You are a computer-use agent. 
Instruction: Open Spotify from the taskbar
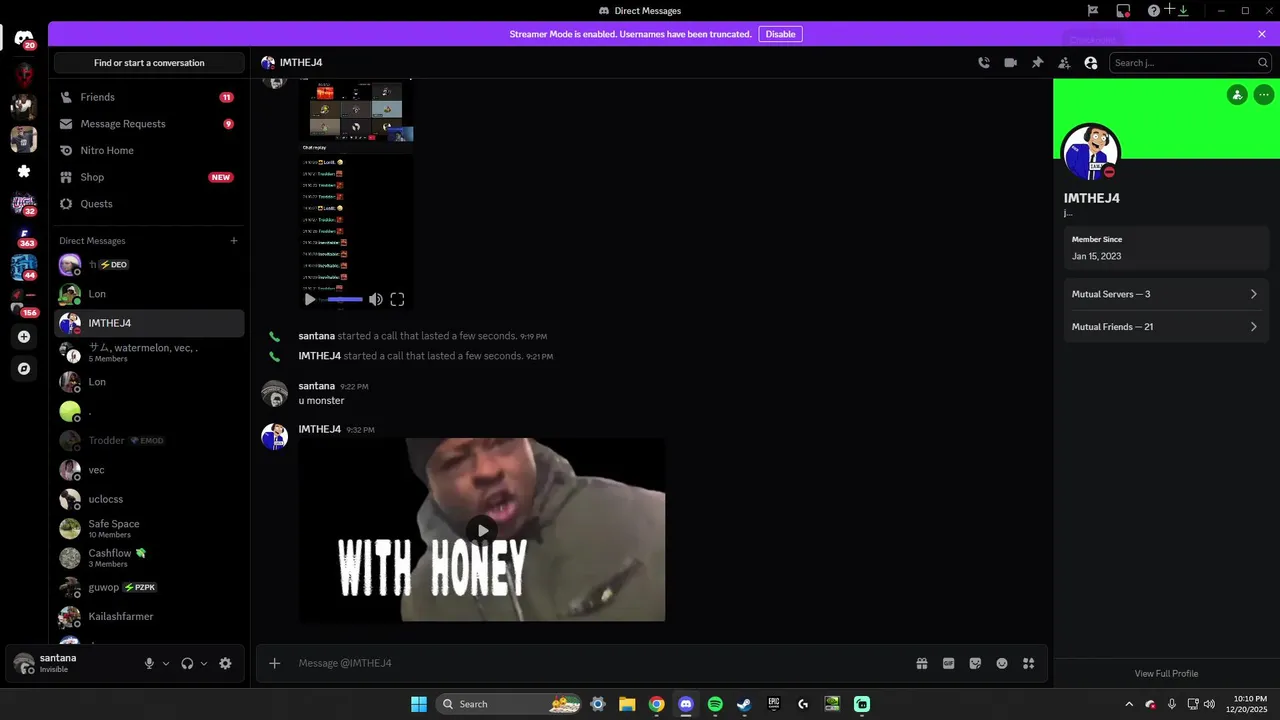pyautogui.click(x=715, y=704)
